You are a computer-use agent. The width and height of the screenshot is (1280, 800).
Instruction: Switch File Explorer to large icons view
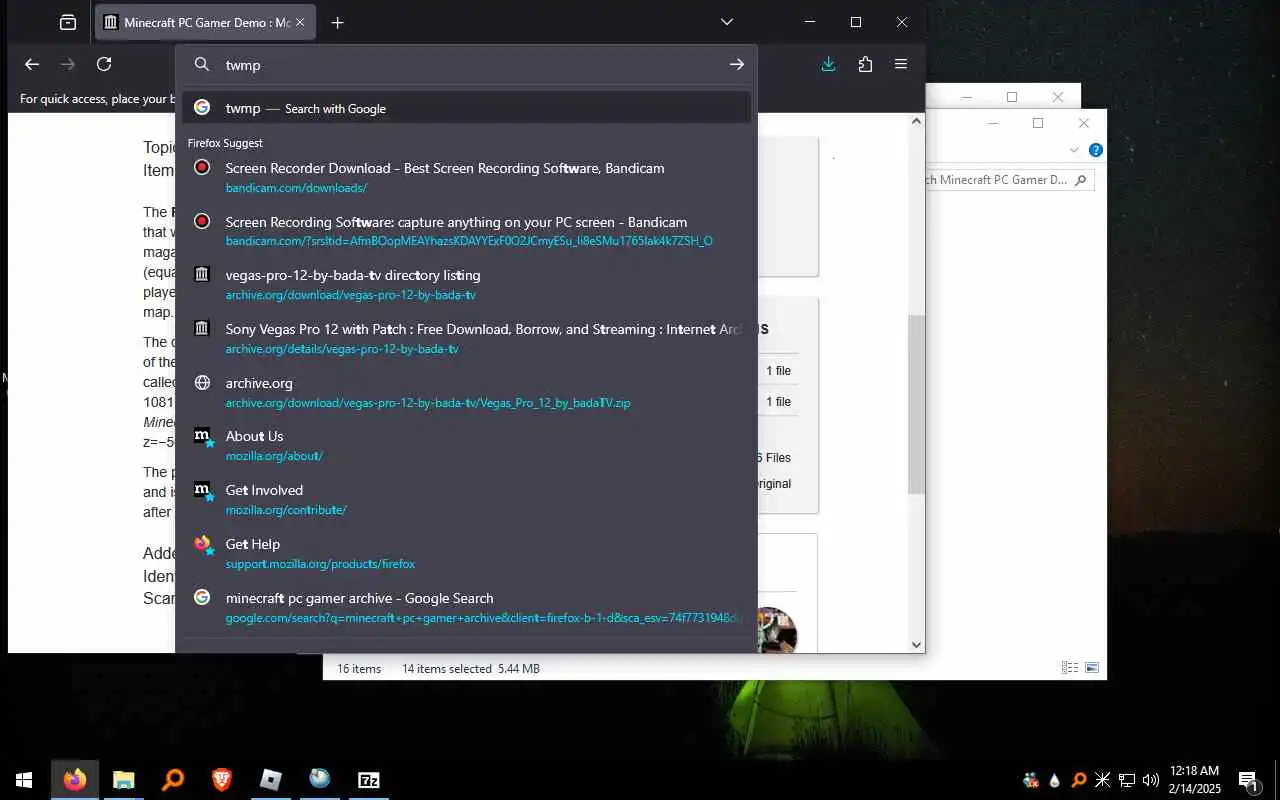point(1092,668)
